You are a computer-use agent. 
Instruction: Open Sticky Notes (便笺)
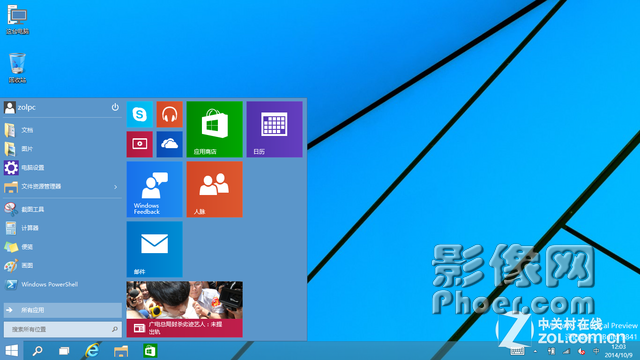[x=62, y=247]
